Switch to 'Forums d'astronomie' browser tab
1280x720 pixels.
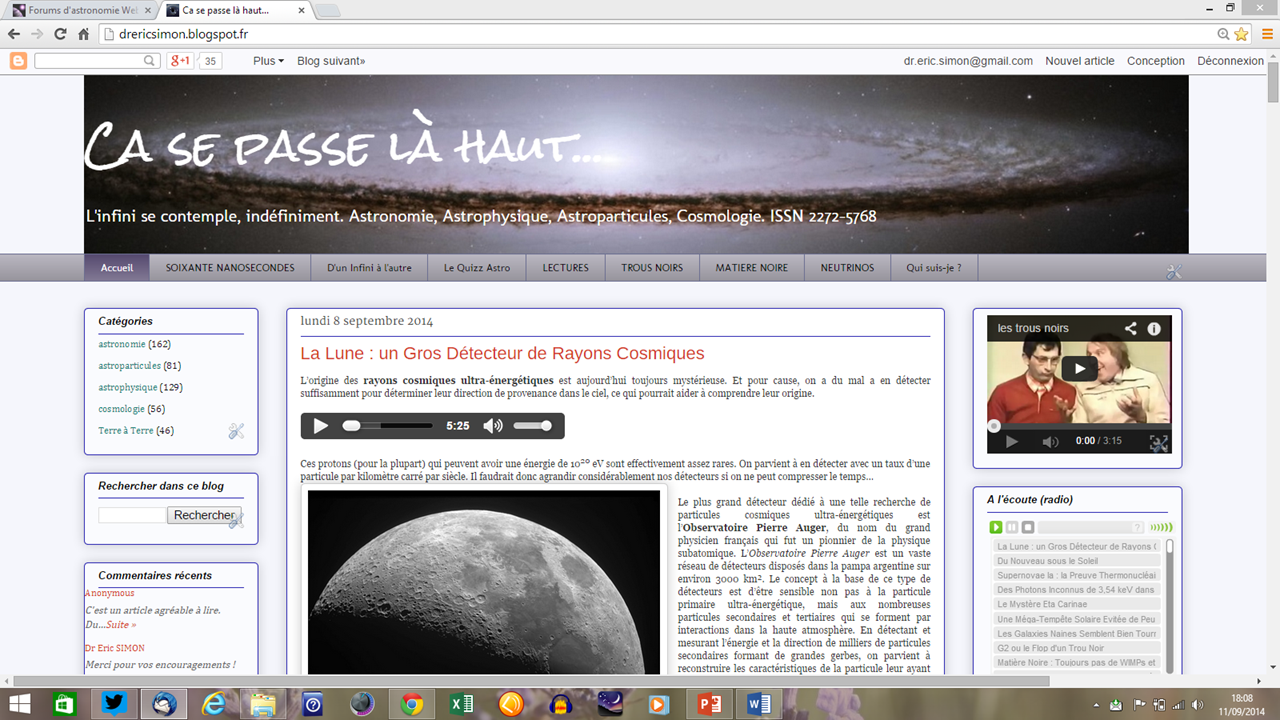82,10
